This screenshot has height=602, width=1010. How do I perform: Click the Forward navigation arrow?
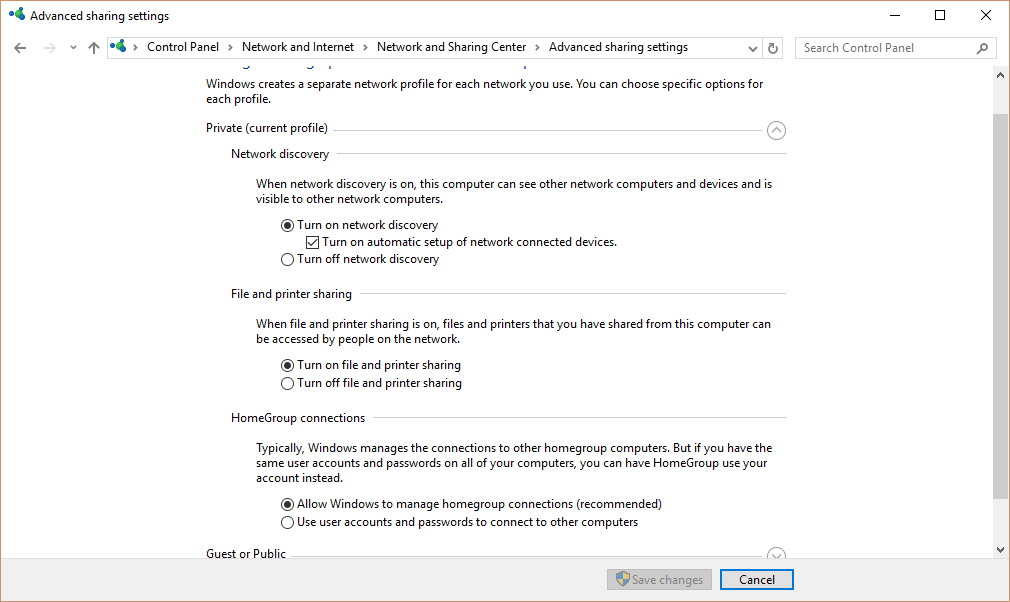pyautogui.click(x=50, y=48)
